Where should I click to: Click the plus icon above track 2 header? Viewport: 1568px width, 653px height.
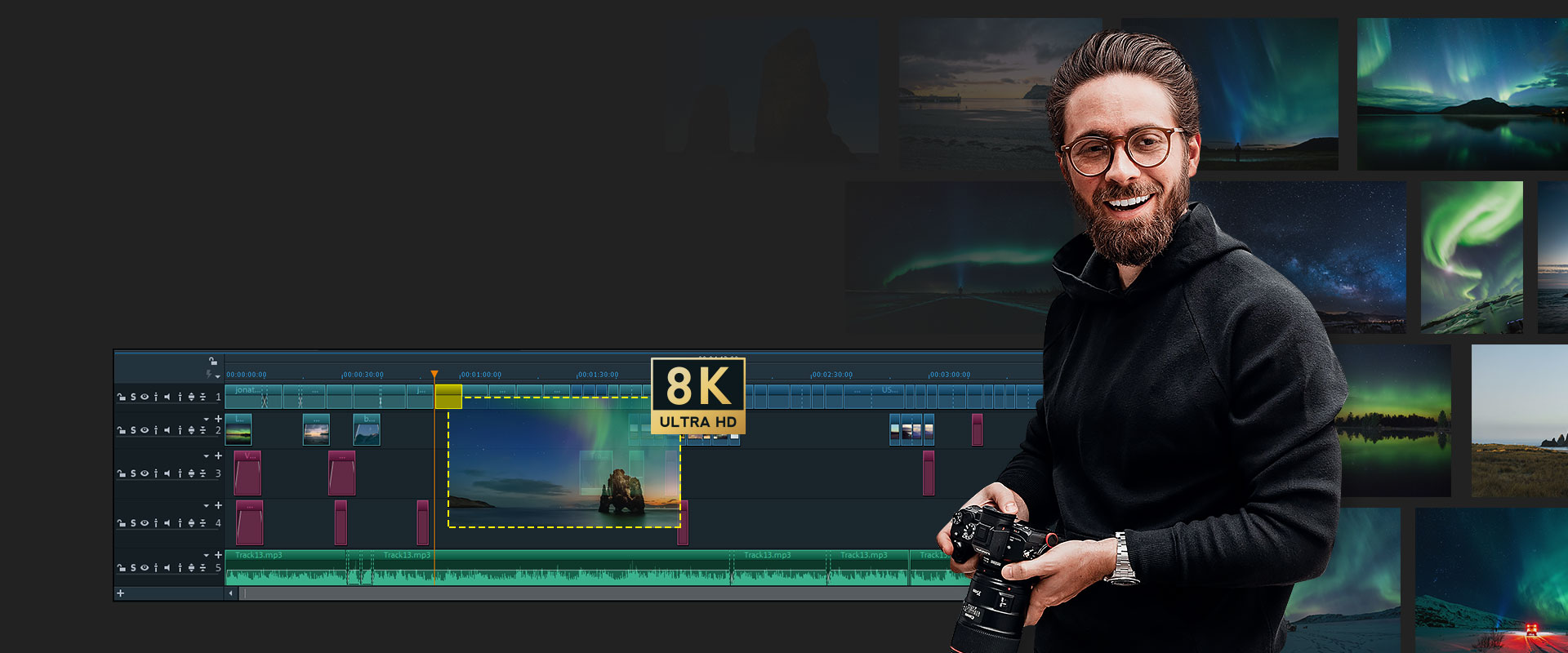[218, 419]
